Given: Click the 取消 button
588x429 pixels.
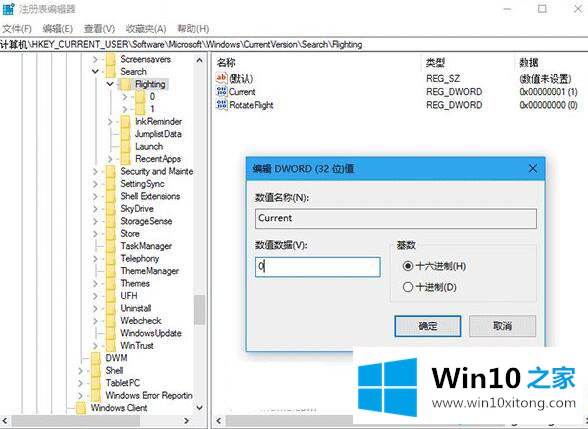Looking at the screenshot, I should point(502,326).
